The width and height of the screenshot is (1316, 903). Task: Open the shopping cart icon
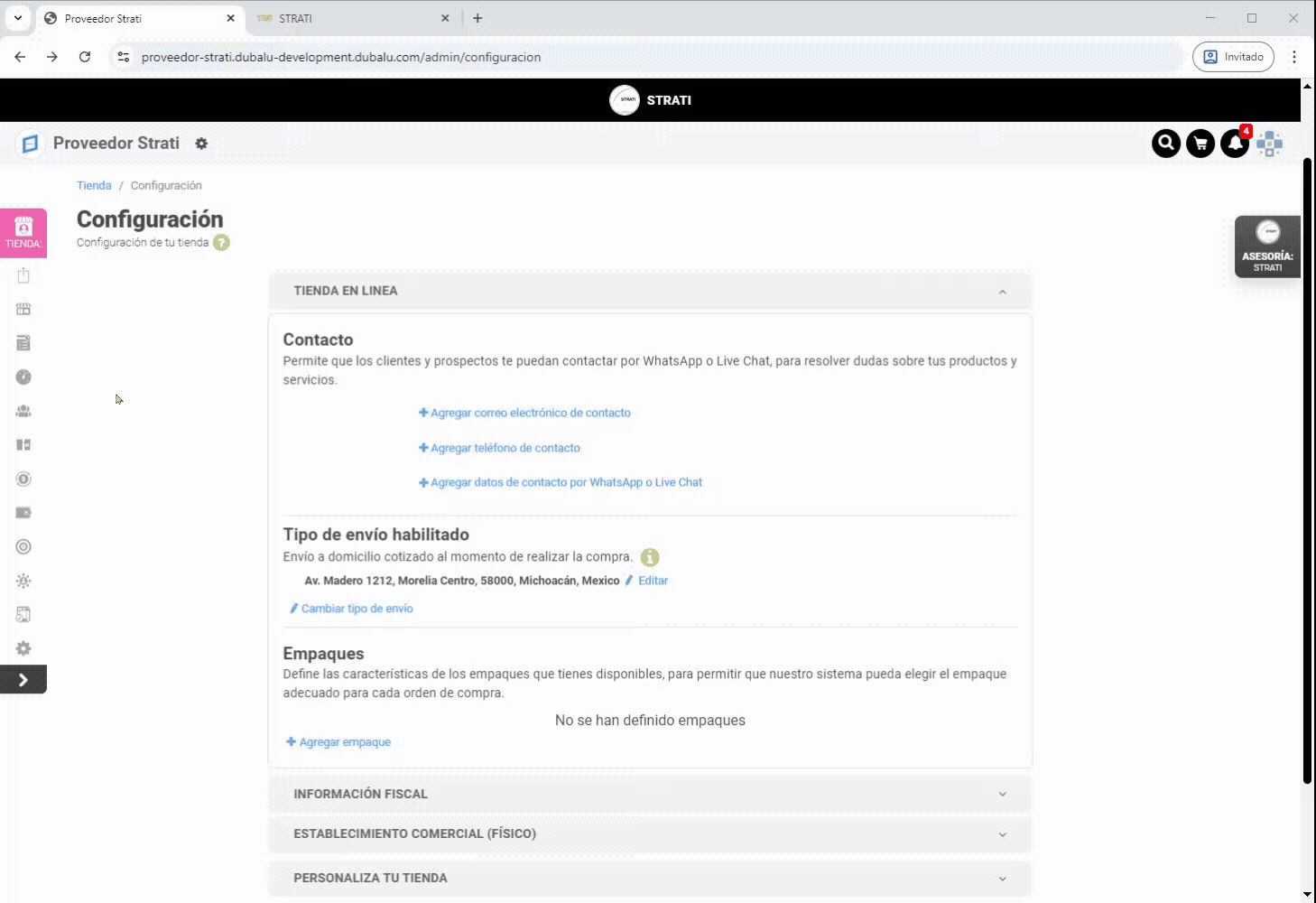click(x=1200, y=144)
